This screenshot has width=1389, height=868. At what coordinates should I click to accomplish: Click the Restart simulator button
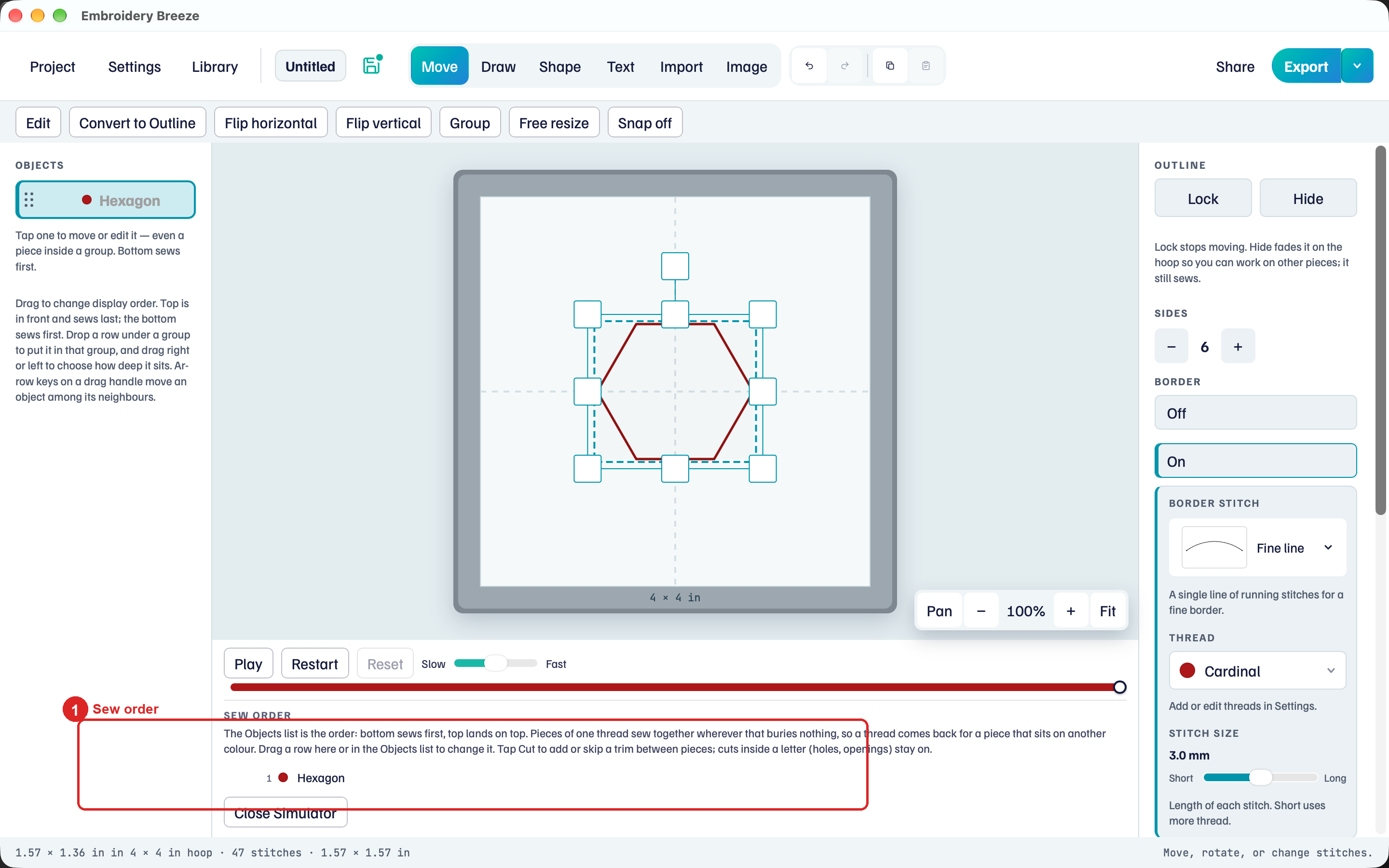click(314, 664)
